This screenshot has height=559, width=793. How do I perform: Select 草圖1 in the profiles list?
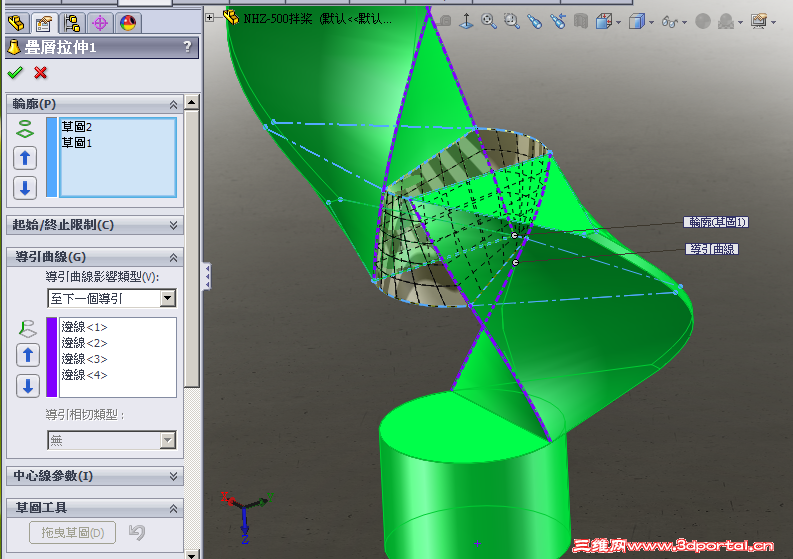click(x=76, y=143)
